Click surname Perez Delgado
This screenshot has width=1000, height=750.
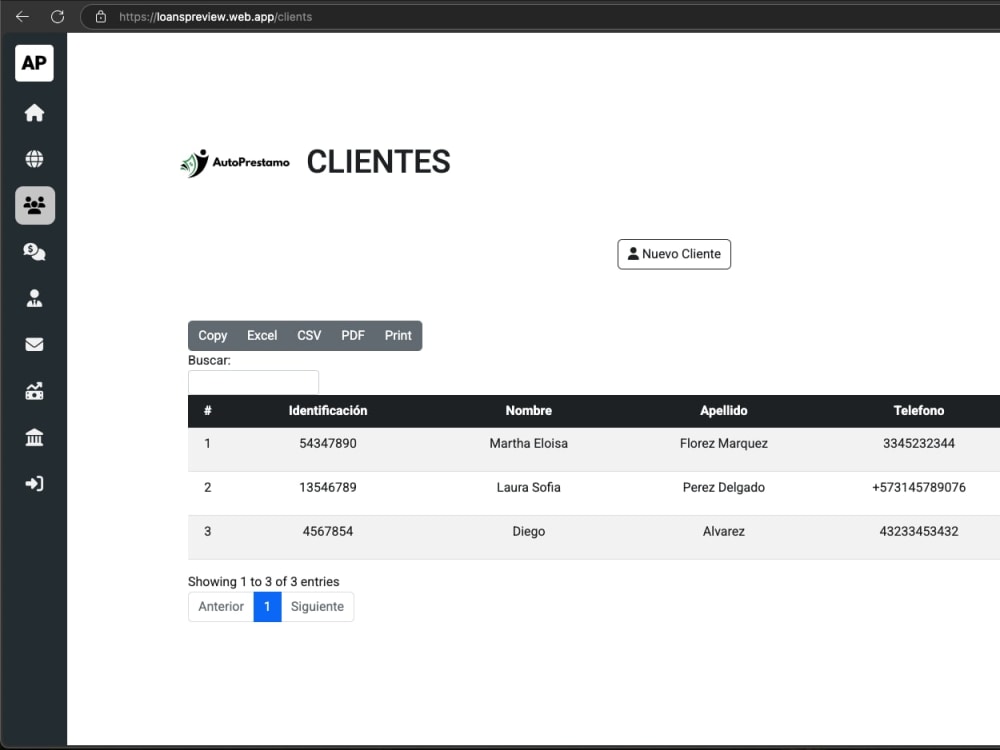pos(724,487)
